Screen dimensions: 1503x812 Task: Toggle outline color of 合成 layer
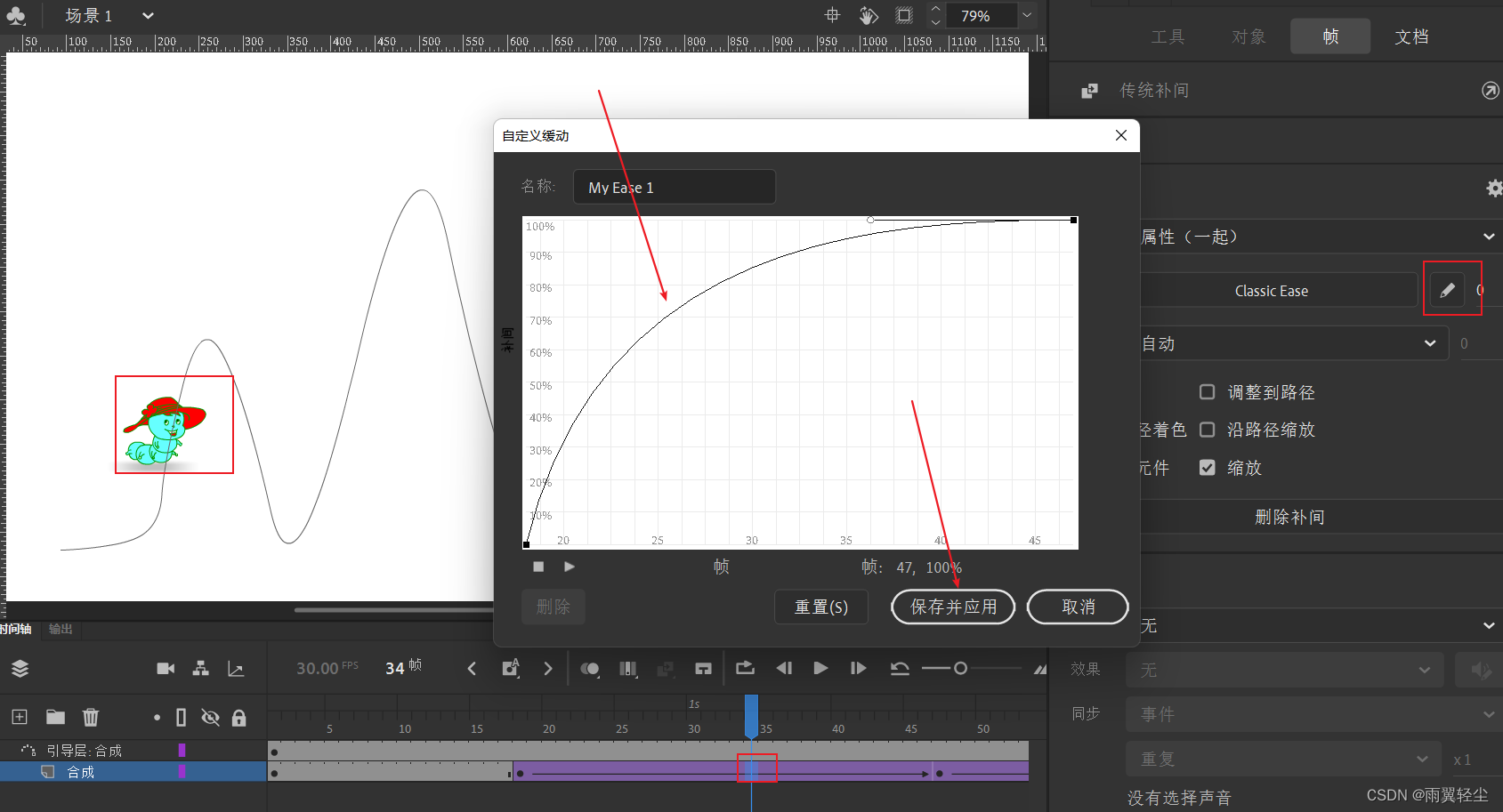182,771
